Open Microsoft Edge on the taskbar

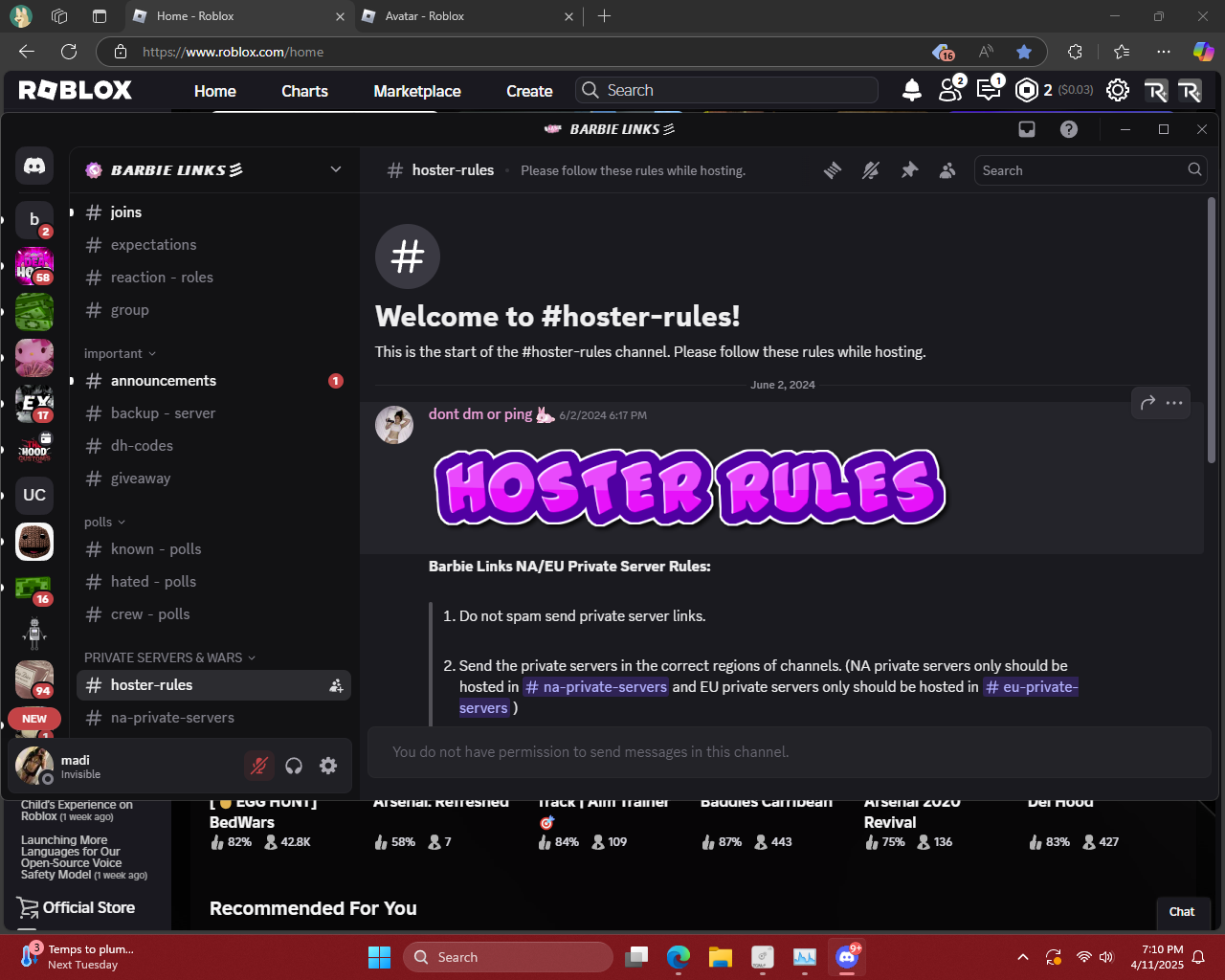tap(679, 957)
